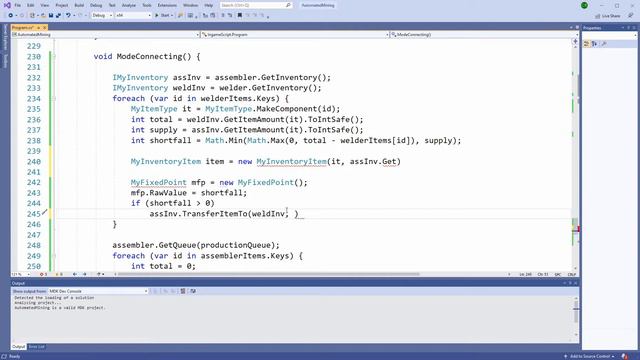Collapse the foreach block at line 249
640x360 pixels.
pyautogui.click(x=54, y=256)
